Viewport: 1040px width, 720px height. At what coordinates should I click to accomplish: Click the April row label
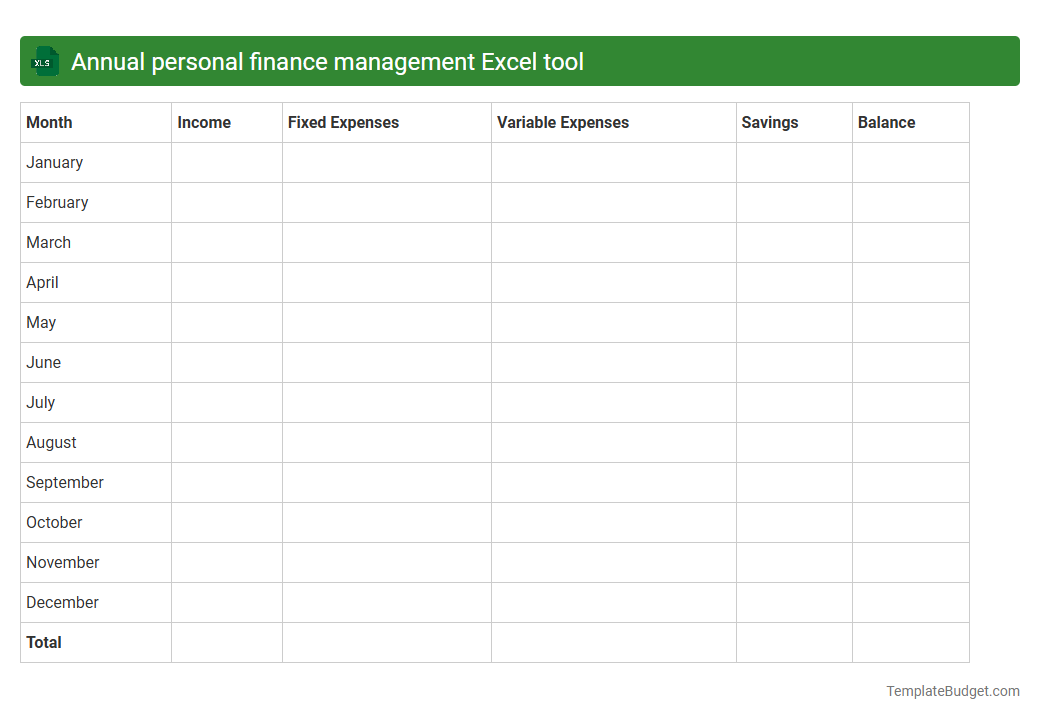[x=42, y=282]
